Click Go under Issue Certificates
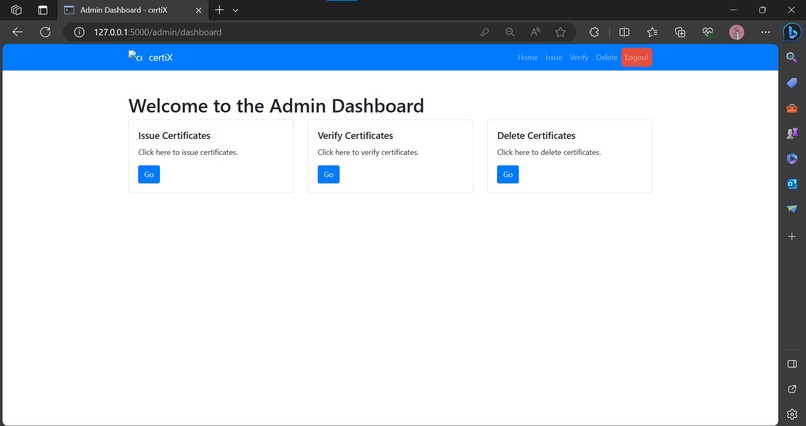The height and width of the screenshot is (426, 806). (149, 174)
